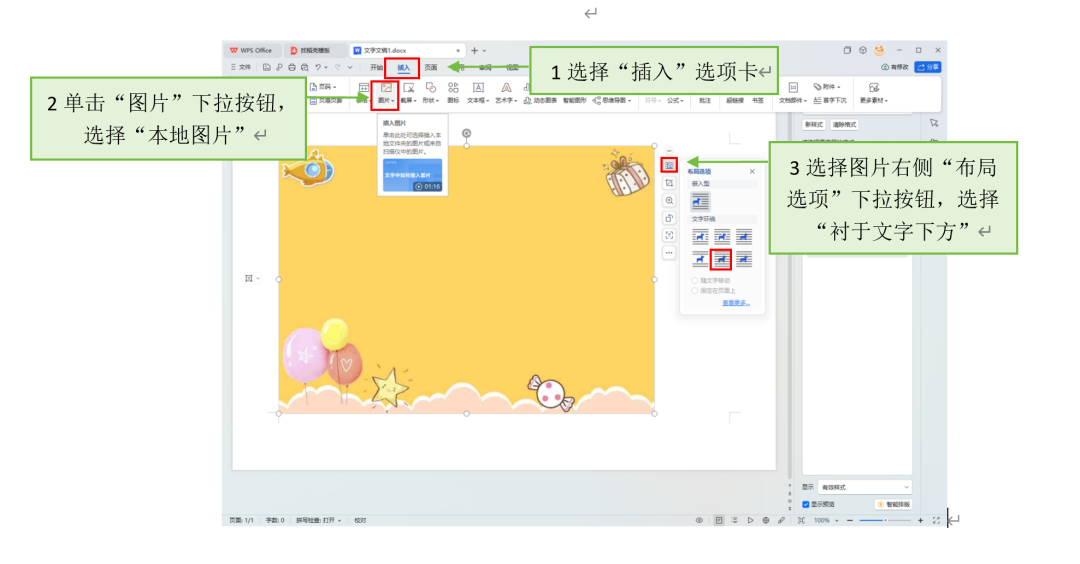Click the 校对 status bar item
1080x564 pixels.
coord(360,520)
